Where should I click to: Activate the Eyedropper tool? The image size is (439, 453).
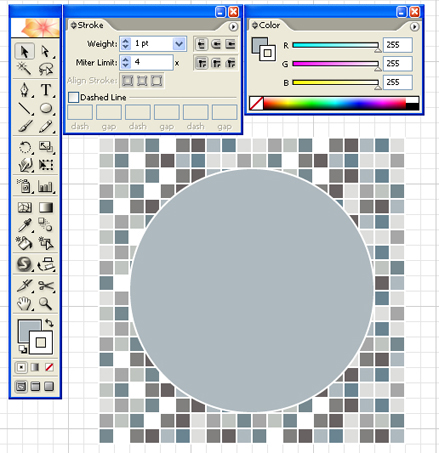pos(25,225)
